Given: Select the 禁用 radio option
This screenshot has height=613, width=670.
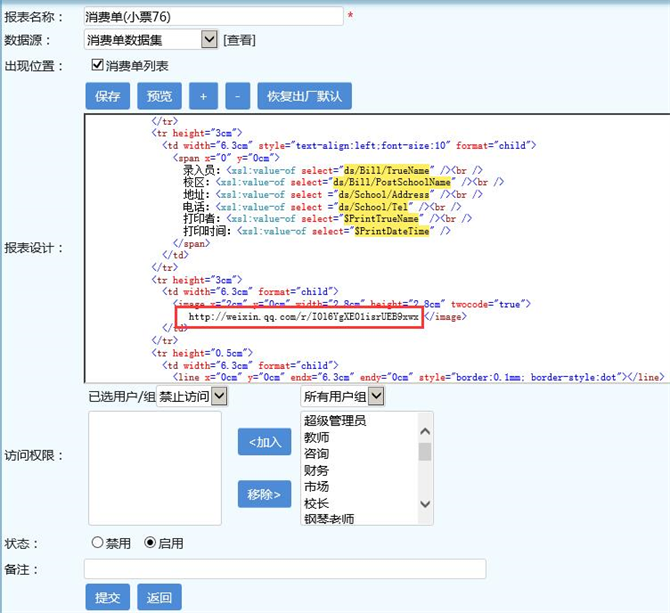Looking at the screenshot, I should [97, 542].
